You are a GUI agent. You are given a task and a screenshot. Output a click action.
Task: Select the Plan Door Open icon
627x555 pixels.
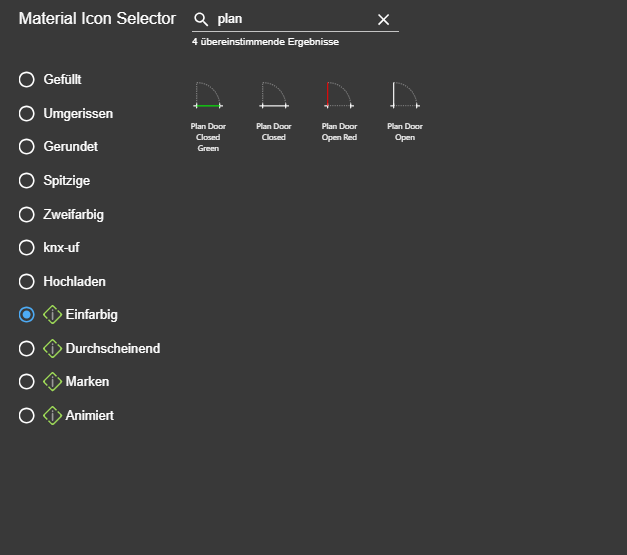click(405, 97)
